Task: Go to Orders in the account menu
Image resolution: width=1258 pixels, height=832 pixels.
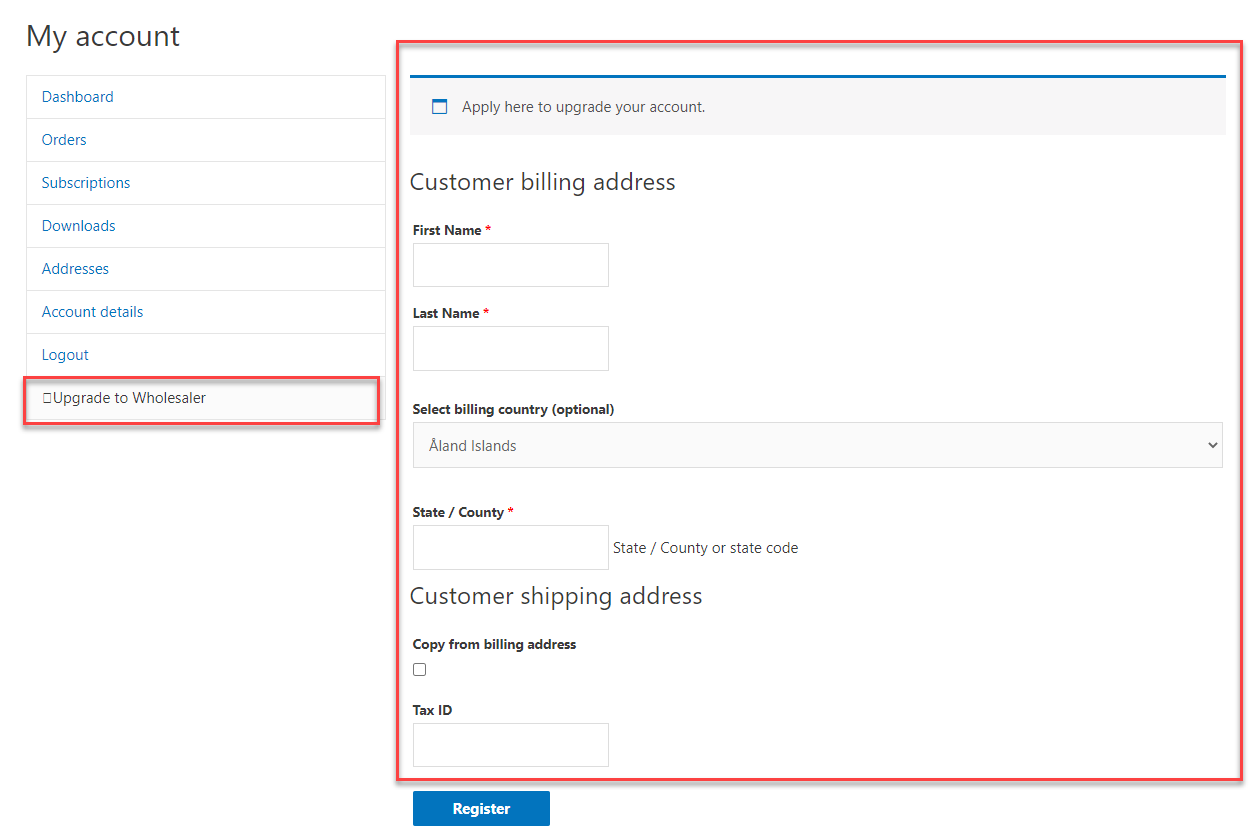Action: [64, 140]
